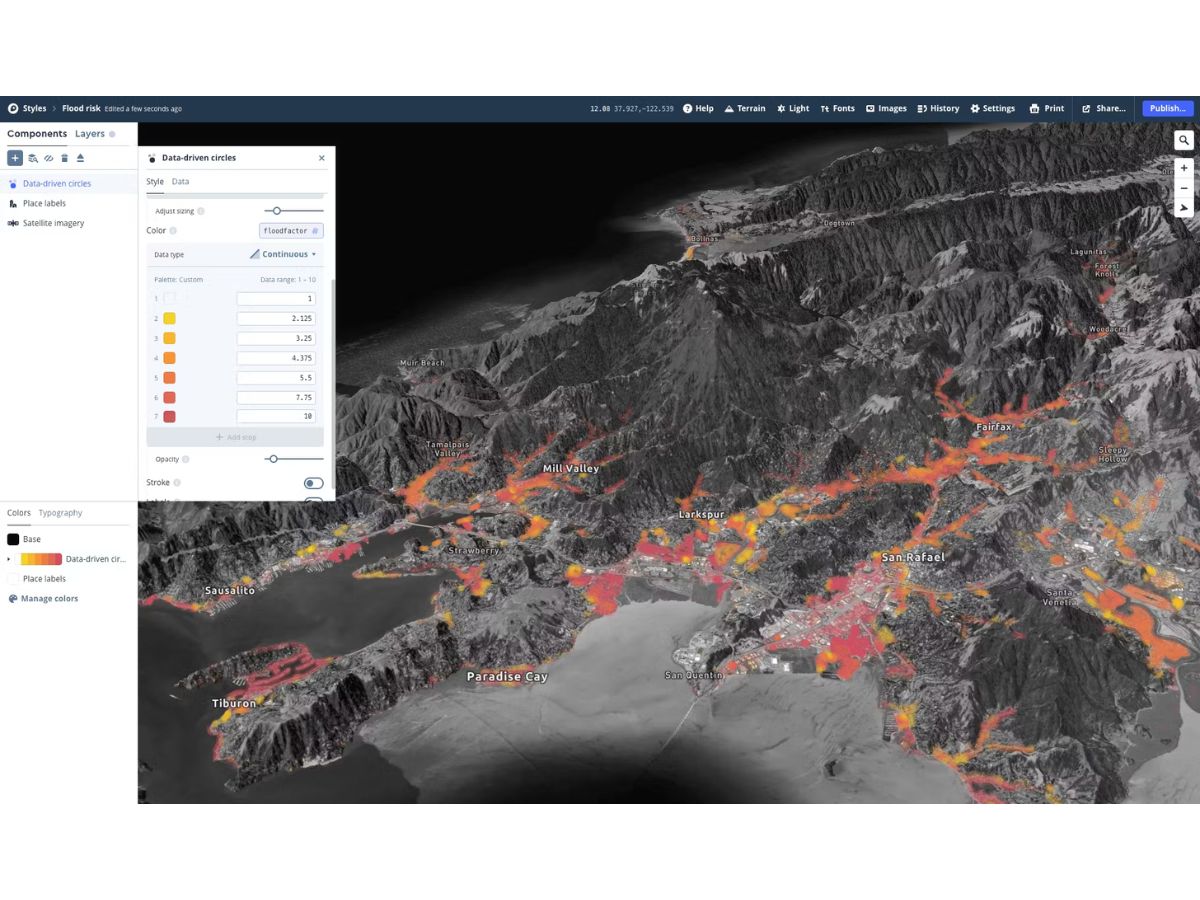Image resolution: width=1200 pixels, height=900 pixels.
Task: Open Images manager in the top toolbar
Action: 886,108
